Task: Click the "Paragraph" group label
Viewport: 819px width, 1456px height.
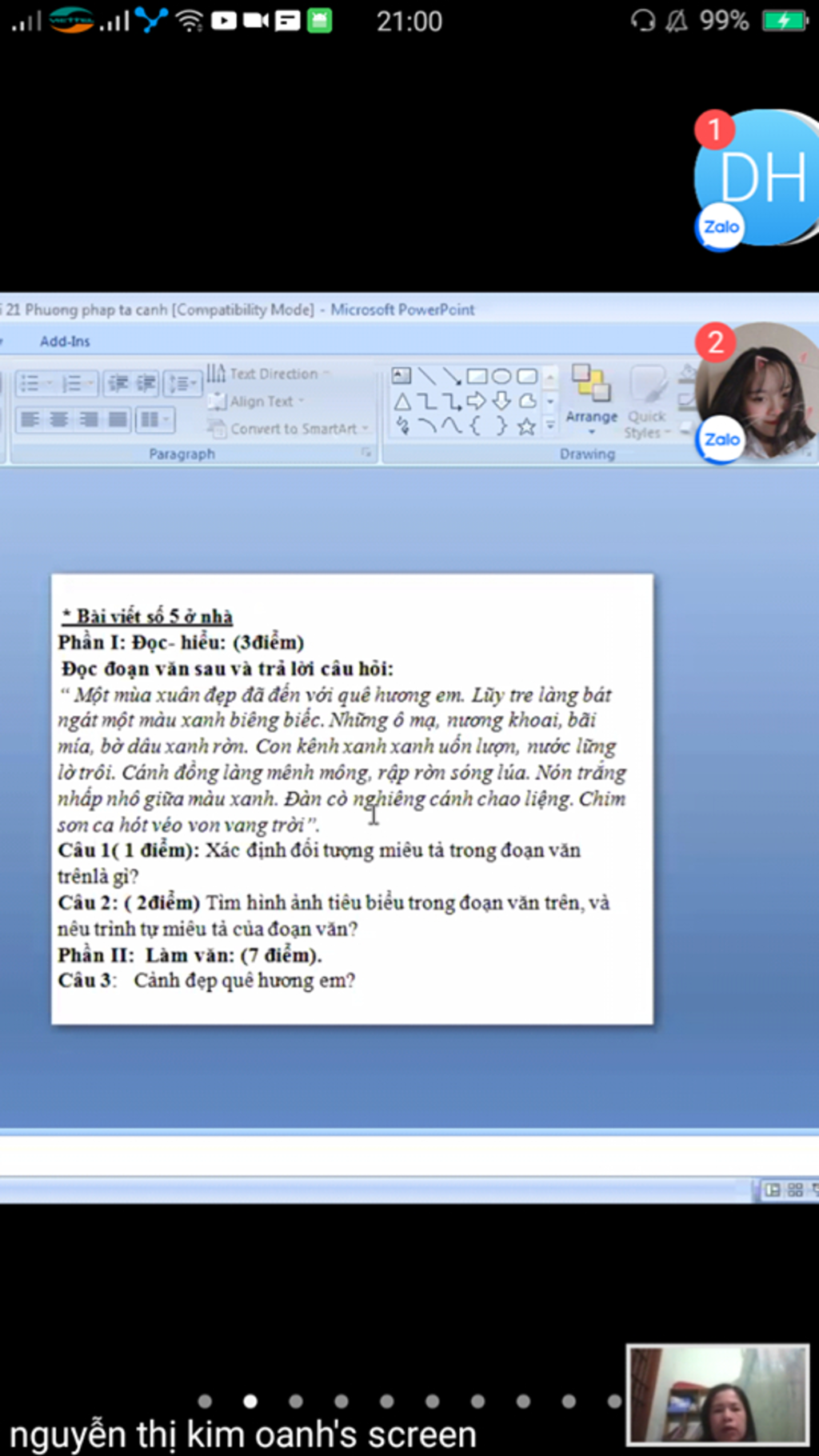Action: [182, 454]
